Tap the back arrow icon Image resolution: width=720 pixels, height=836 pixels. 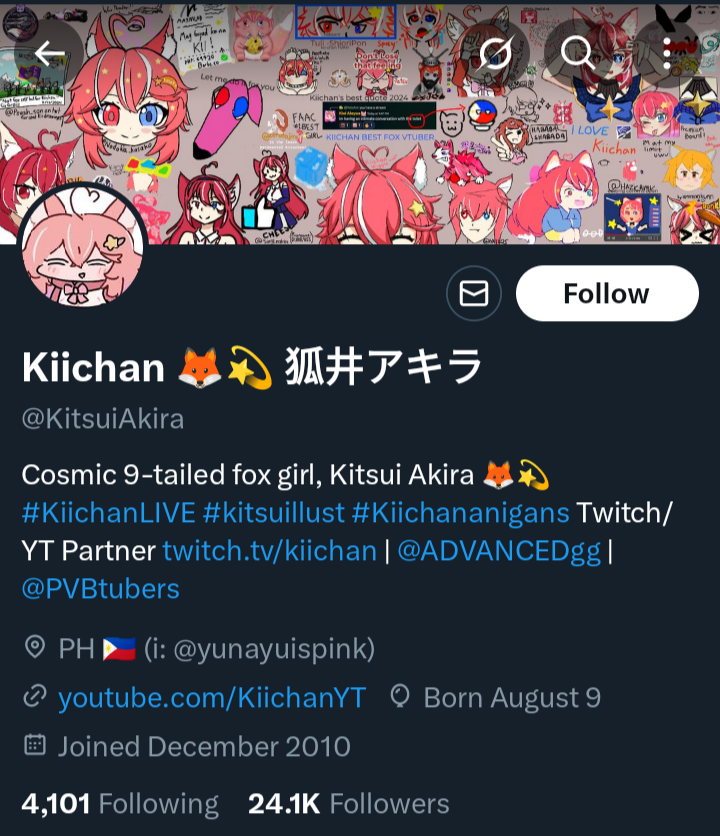(50, 53)
